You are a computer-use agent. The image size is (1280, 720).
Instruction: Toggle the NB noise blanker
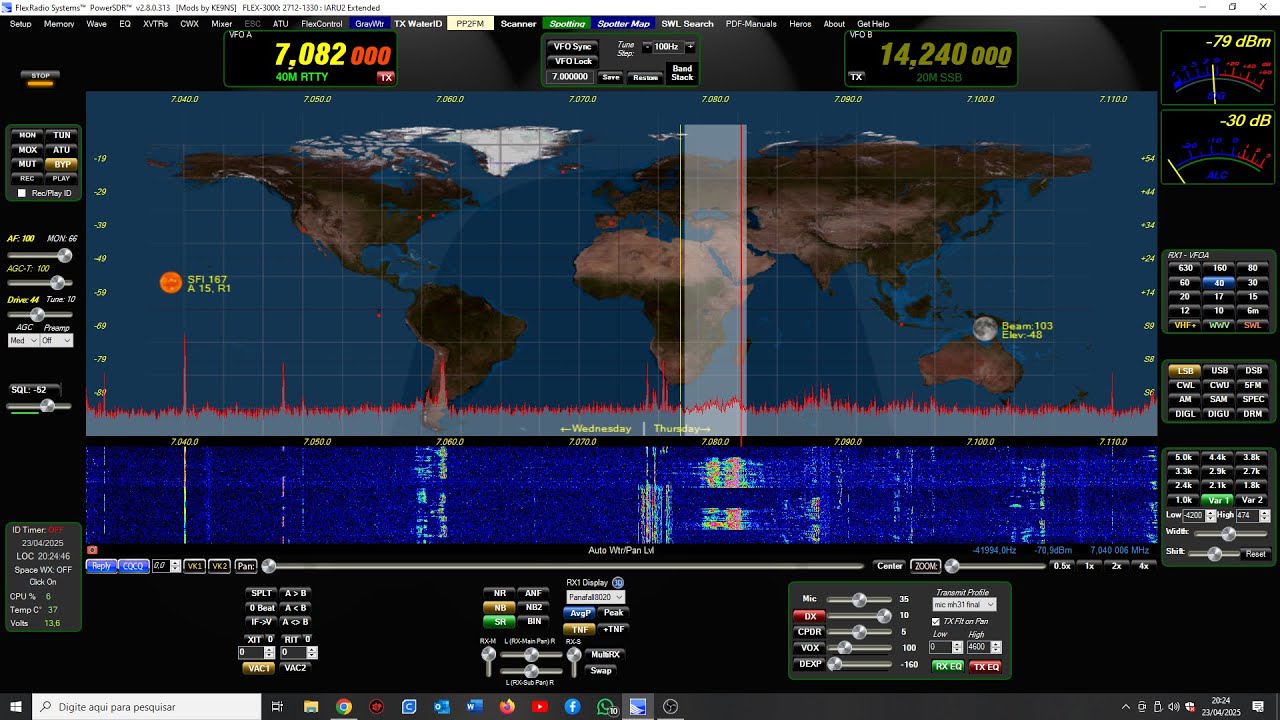[x=500, y=607]
